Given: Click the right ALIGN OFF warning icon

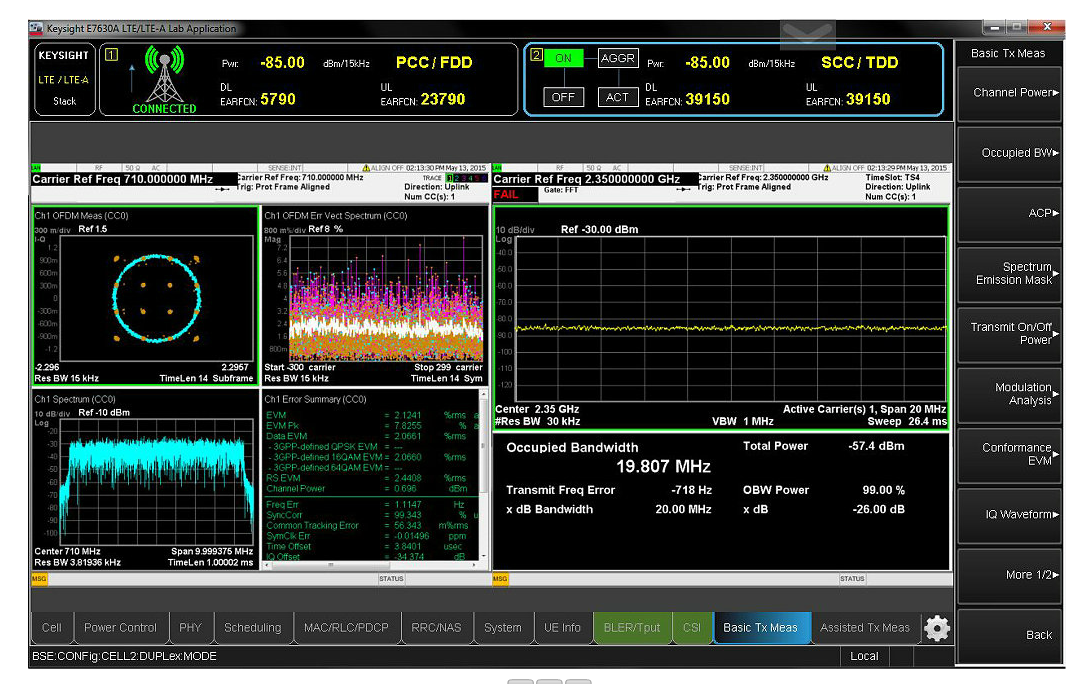Looking at the screenshot, I should (826, 168).
